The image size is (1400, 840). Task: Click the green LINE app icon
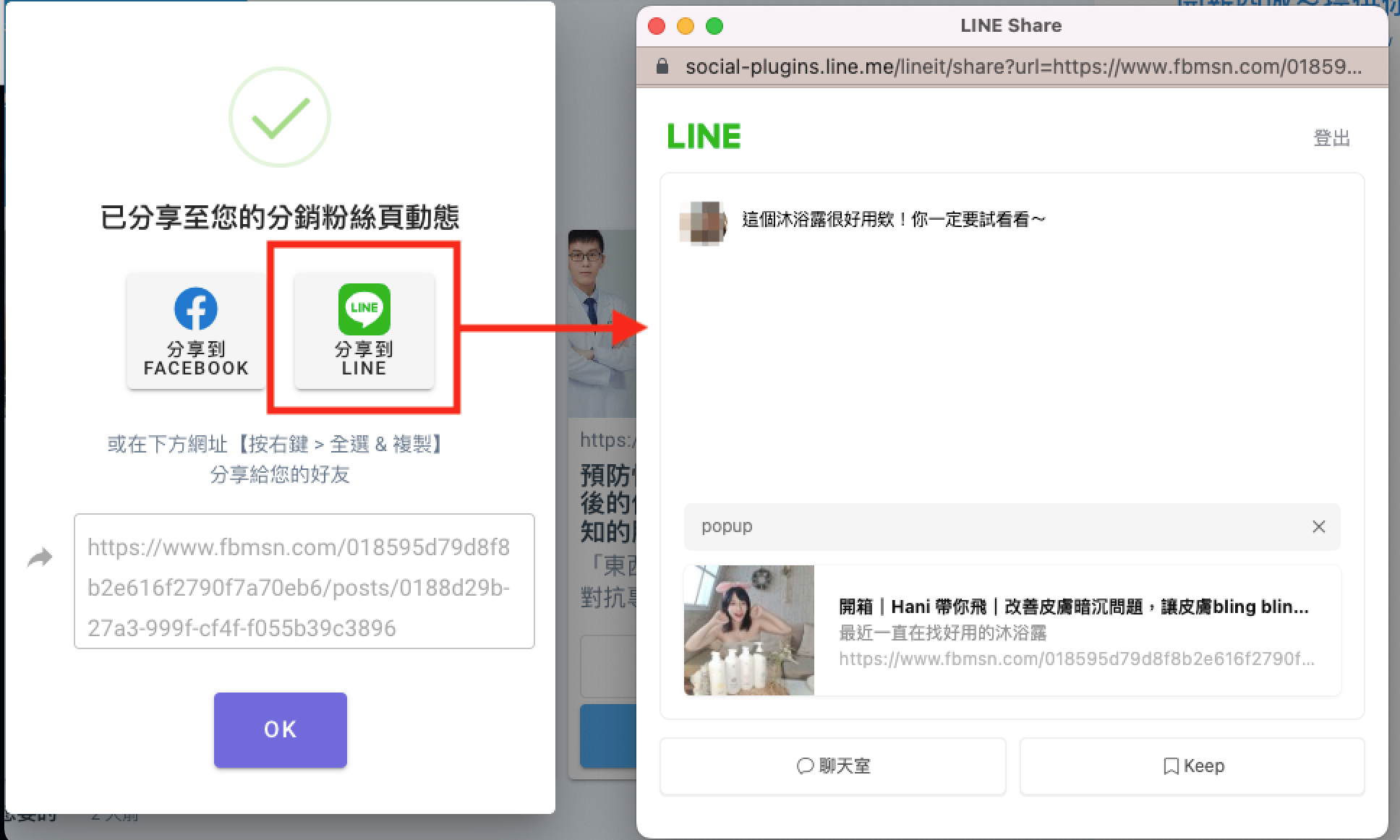[x=364, y=309]
